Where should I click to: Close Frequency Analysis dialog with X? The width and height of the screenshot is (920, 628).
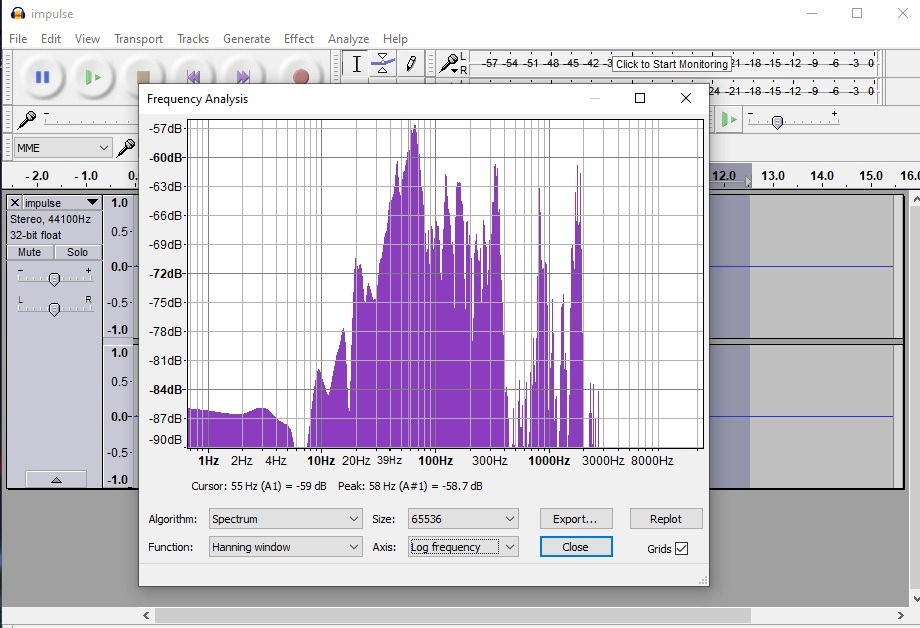pos(685,98)
